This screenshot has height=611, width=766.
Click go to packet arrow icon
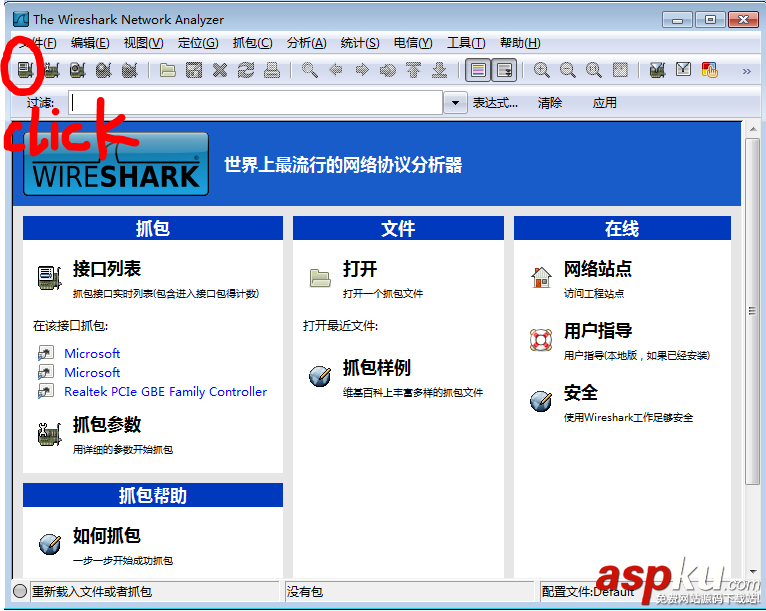coord(388,70)
